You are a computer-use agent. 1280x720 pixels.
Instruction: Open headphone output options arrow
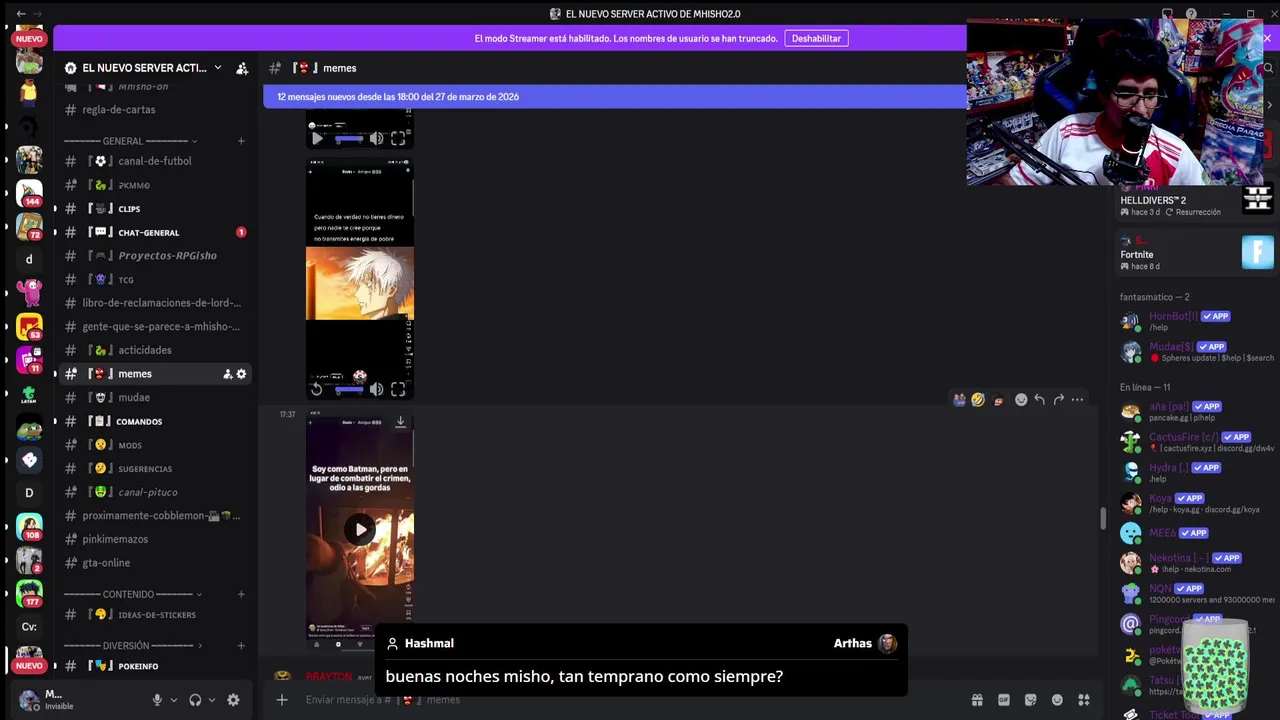coord(212,700)
